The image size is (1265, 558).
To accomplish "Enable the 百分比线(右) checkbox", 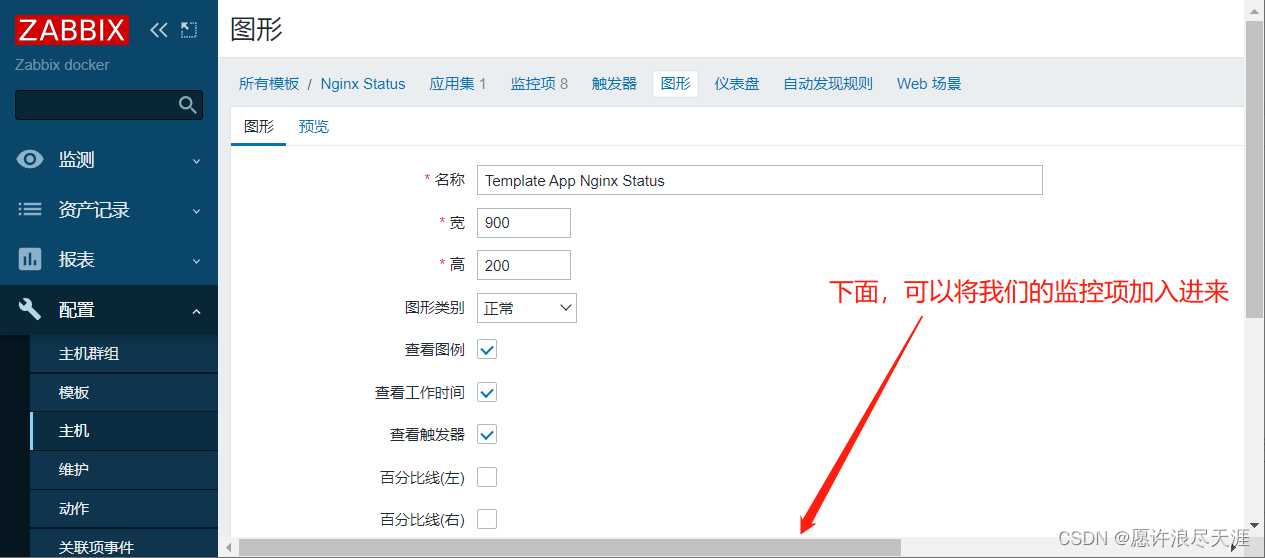I will point(487,519).
